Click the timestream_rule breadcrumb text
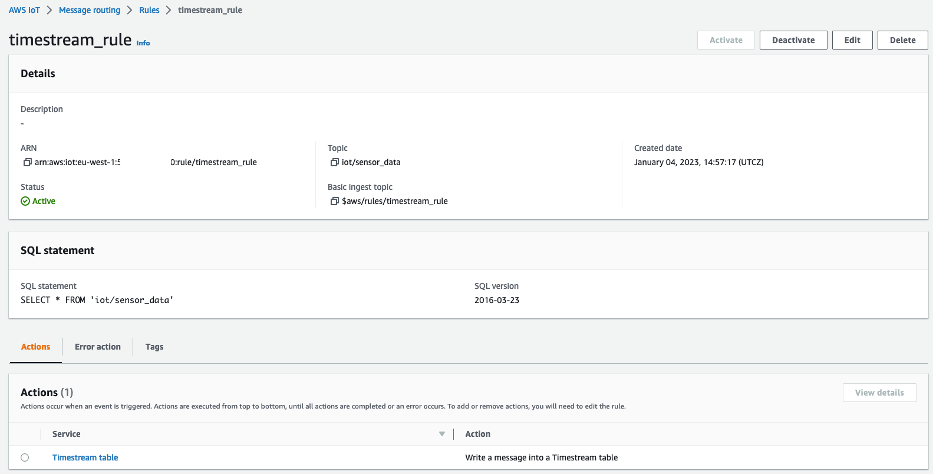The image size is (933, 474). [210, 10]
